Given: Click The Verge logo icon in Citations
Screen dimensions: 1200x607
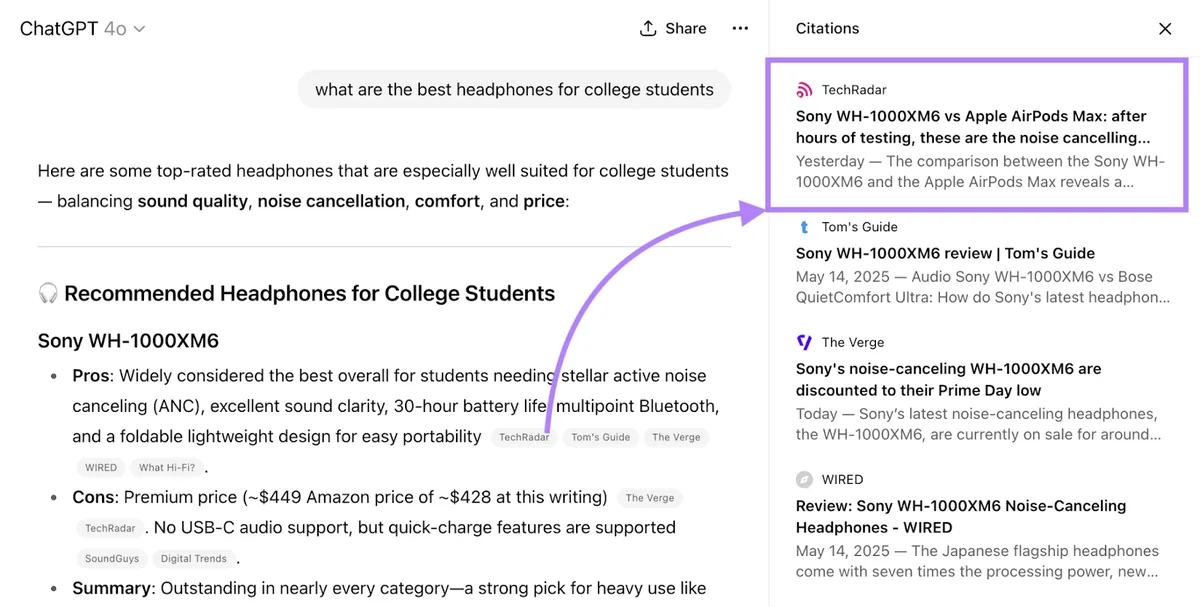Looking at the screenshot, I should click(804, 342).
